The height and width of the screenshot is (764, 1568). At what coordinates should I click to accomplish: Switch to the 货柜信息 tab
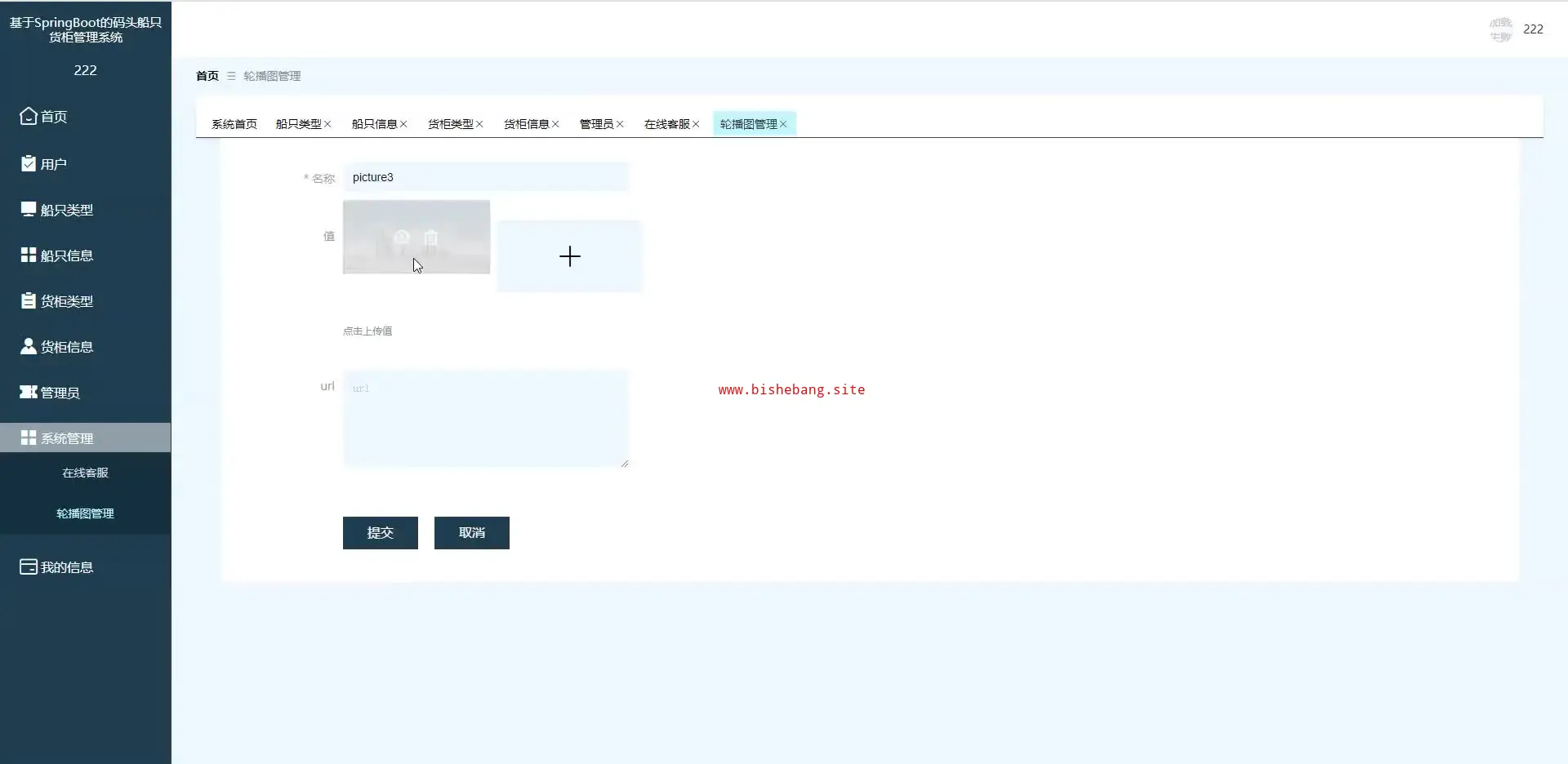[527, 124]
